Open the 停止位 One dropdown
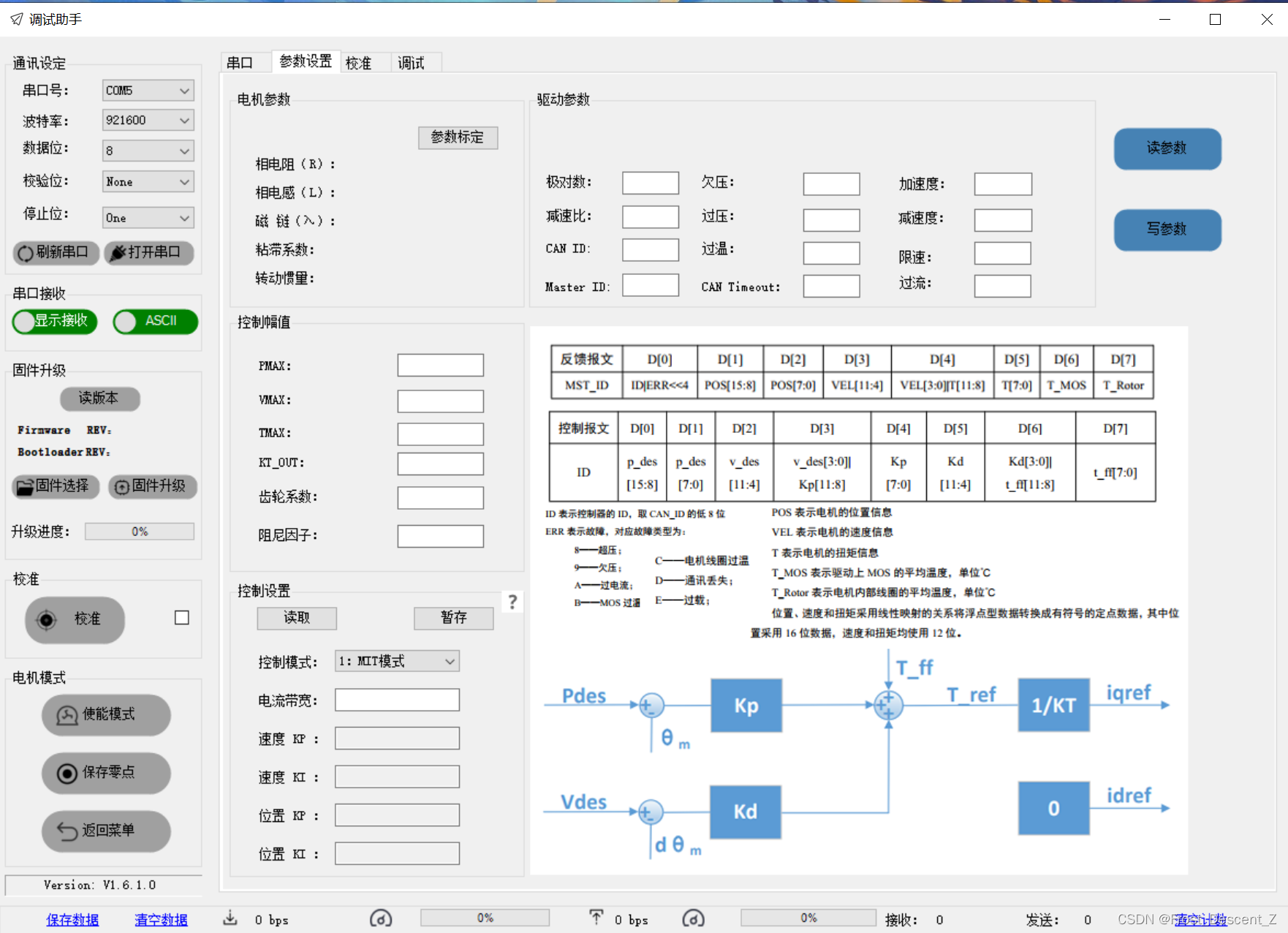Image resolution: width=1288 pixels, height=933 pixels. 148,218
